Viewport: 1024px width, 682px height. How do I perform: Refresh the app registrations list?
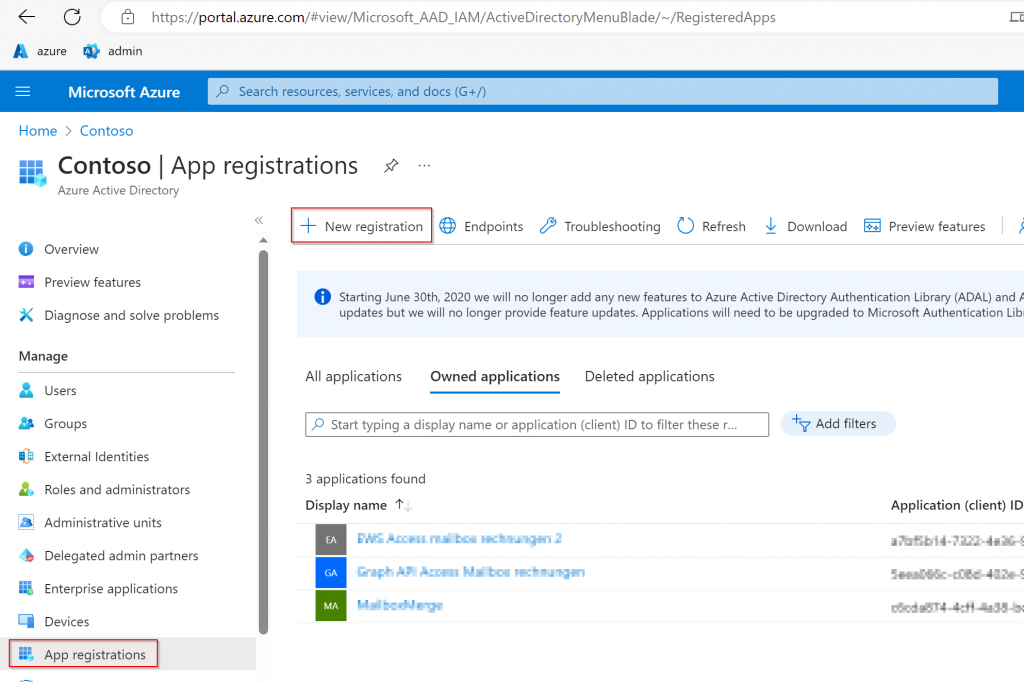coord(711,226)
